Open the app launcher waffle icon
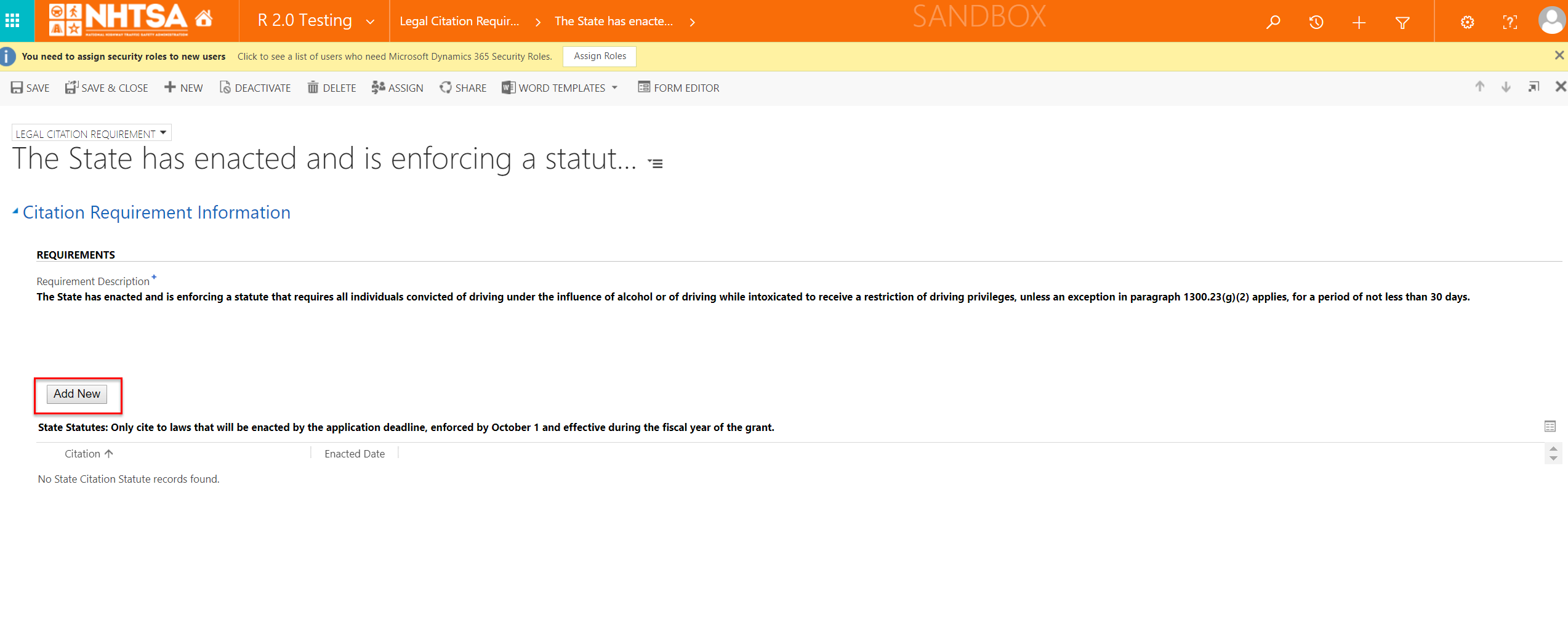 tap(12, 21)
